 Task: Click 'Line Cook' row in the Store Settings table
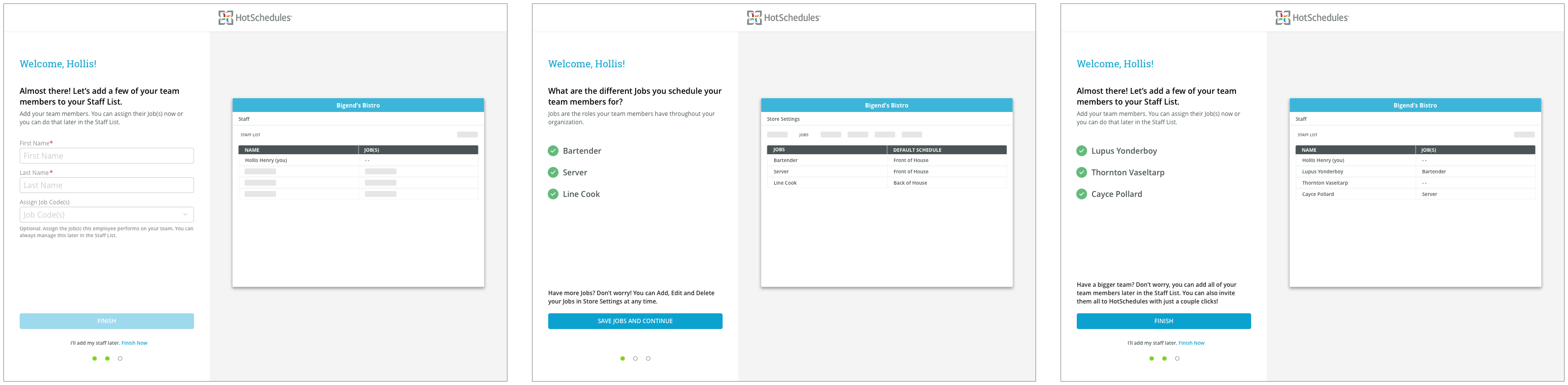[886, 183]
